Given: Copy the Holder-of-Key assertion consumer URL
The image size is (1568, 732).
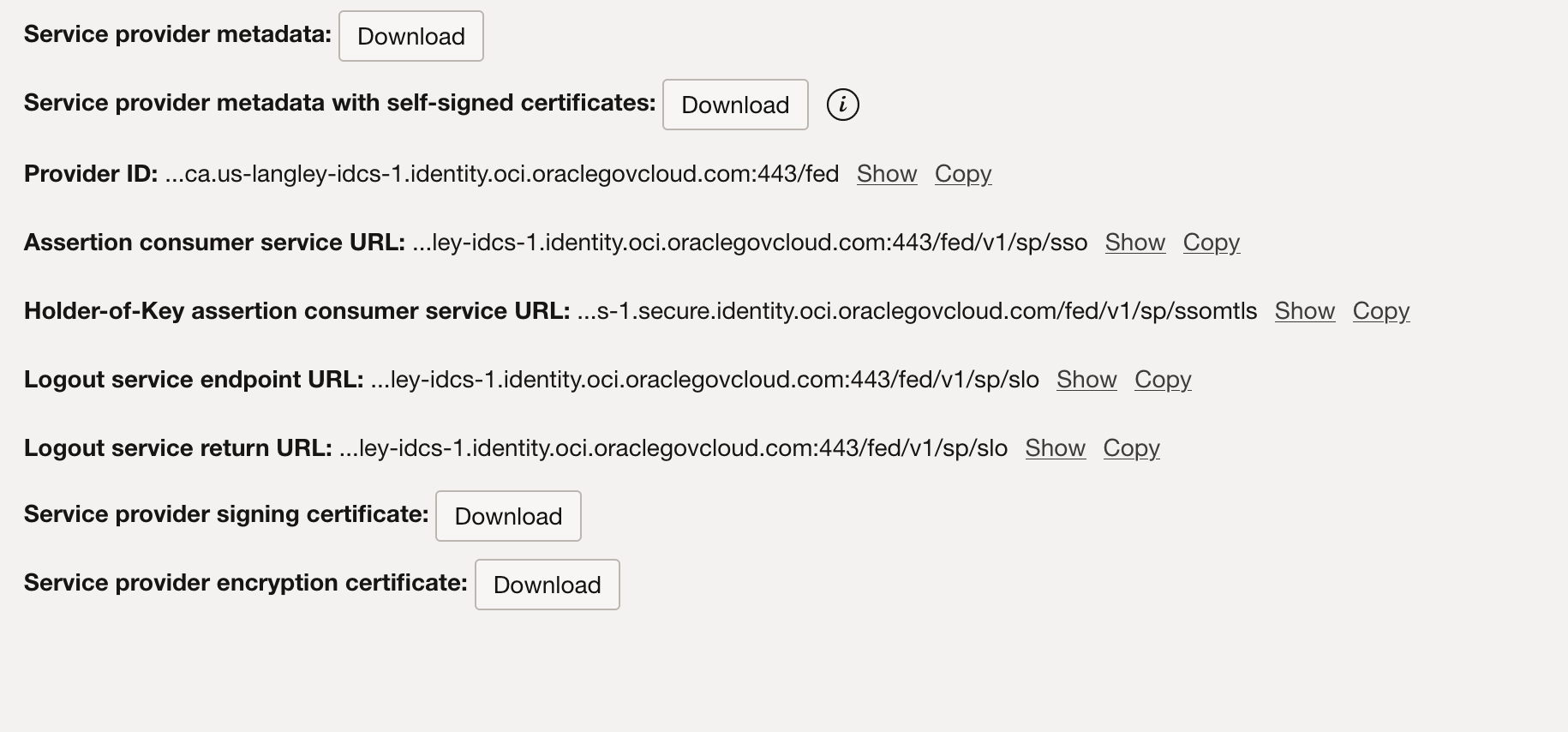Looking at the screenshot, I should tap(1381, 311).
